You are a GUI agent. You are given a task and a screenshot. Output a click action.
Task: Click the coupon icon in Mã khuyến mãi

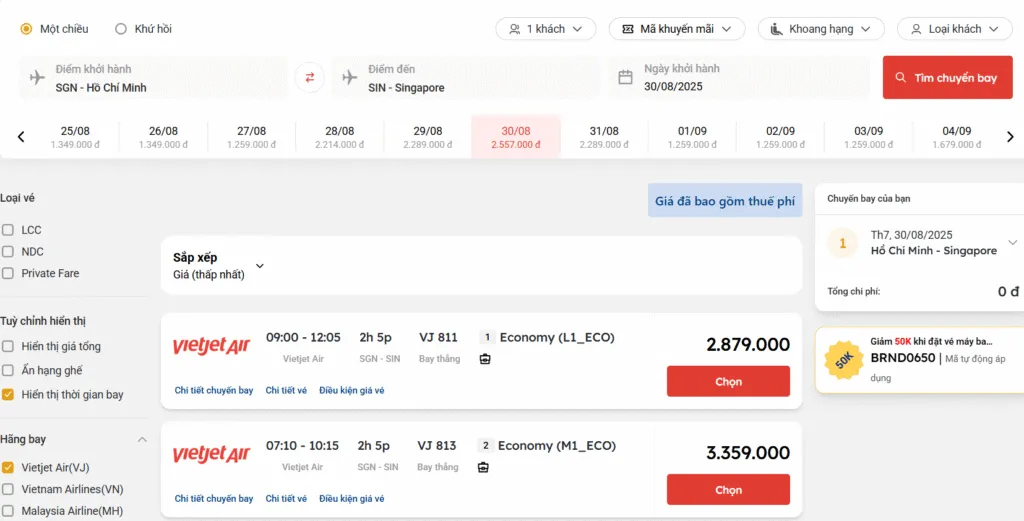click(628, 29)
